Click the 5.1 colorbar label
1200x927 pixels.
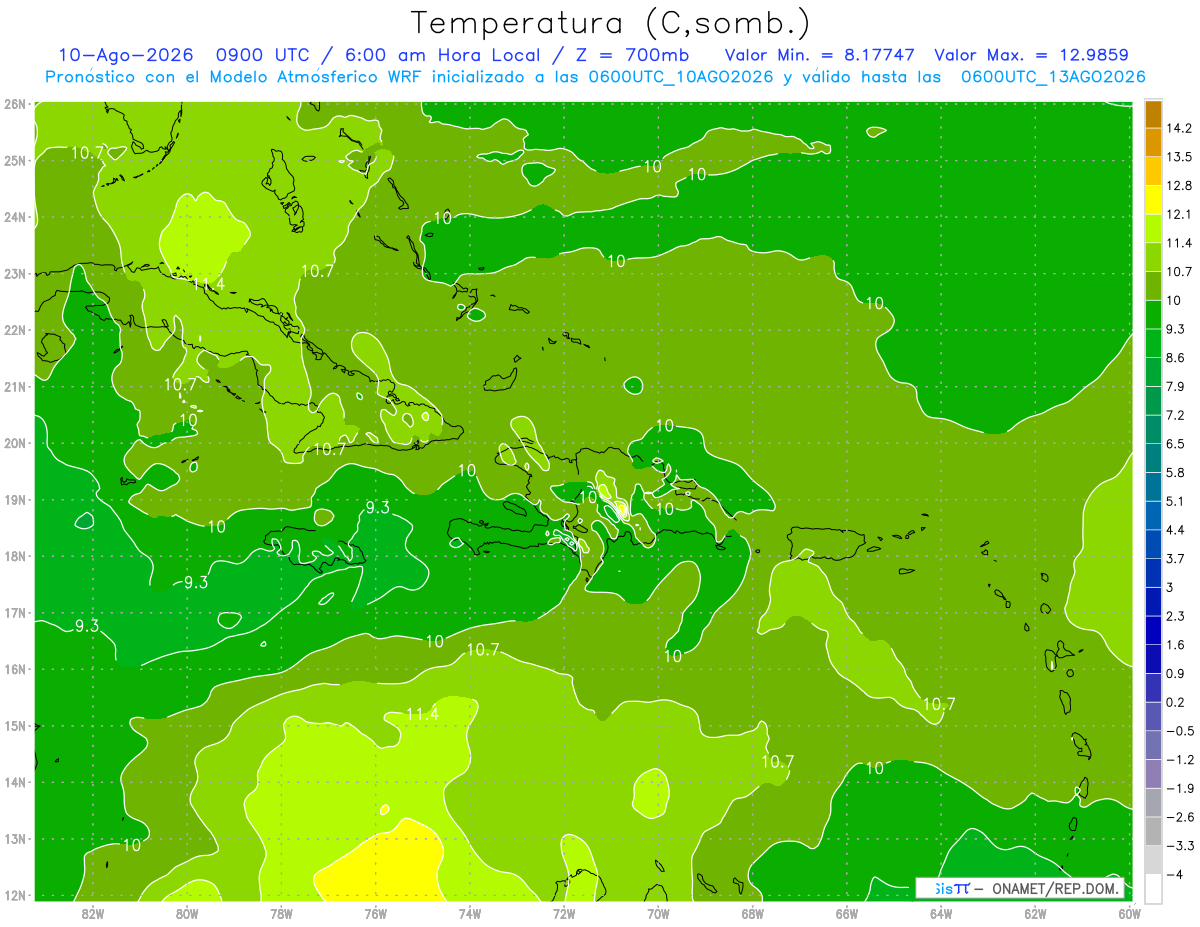(x=1177, y=501)
